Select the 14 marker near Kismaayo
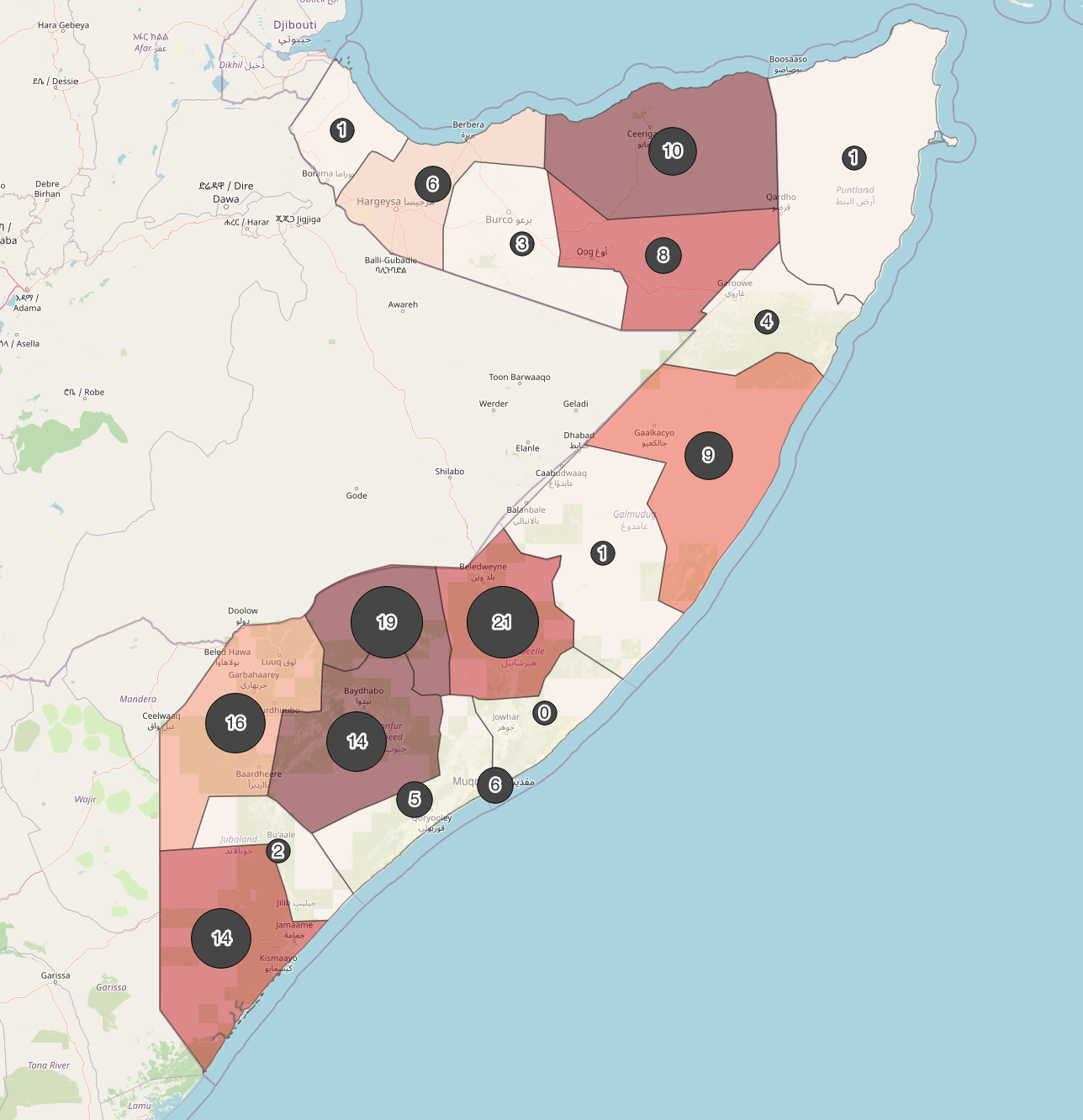Screen dimensions: 1083x1120 click(221, 938)
